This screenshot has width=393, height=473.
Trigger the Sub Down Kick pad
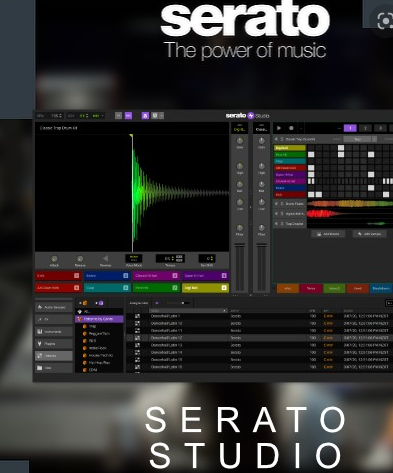pyautogui.click(x=58, y=288)
